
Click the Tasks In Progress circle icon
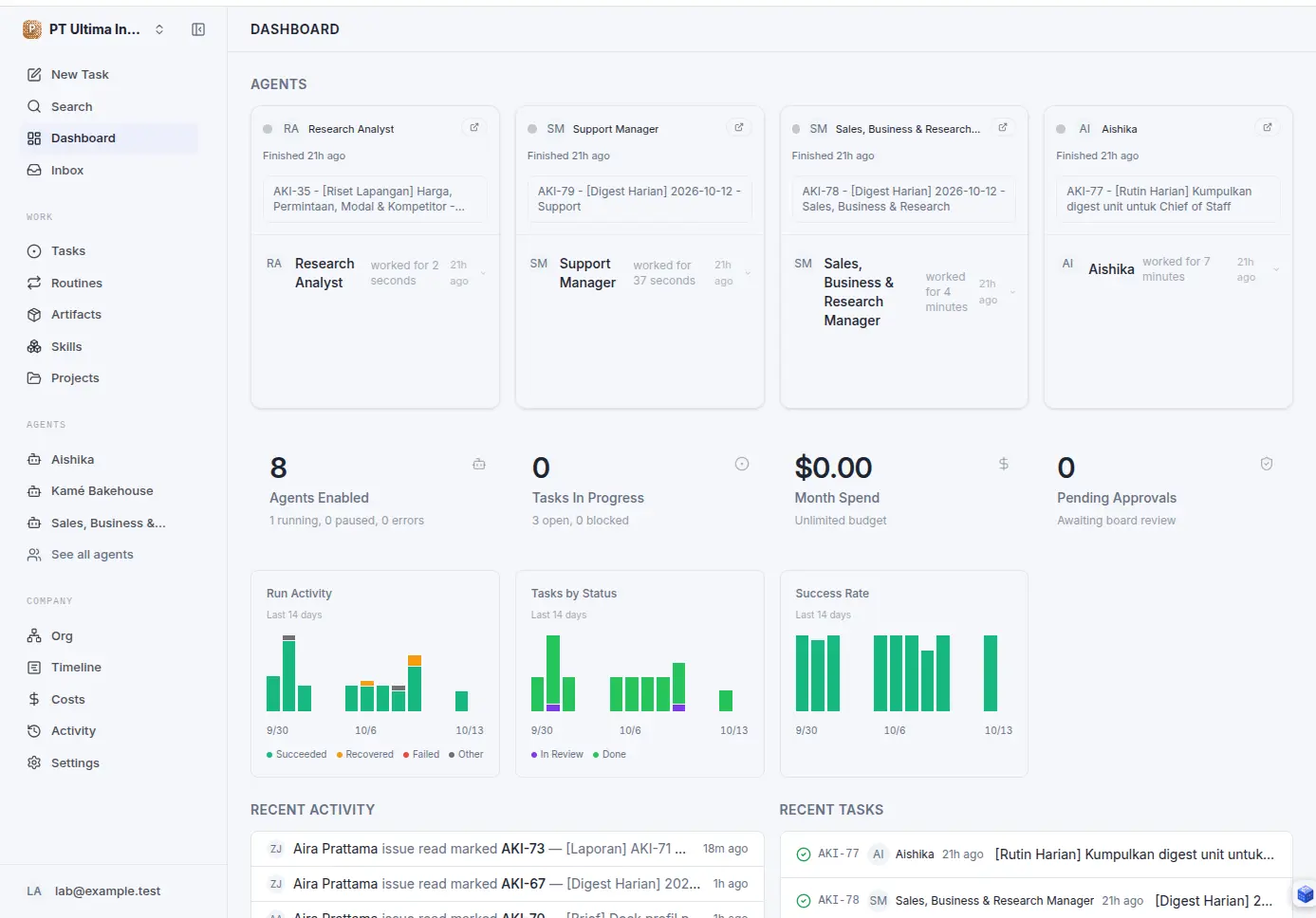point(742,464)
